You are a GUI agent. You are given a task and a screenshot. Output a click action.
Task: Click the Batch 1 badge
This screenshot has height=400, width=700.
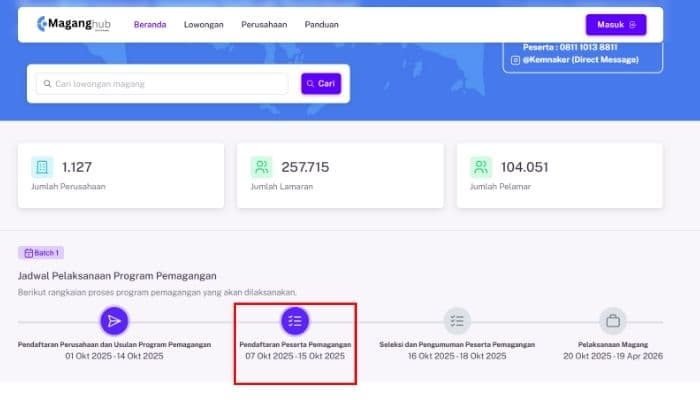click(x=41, y=253)
